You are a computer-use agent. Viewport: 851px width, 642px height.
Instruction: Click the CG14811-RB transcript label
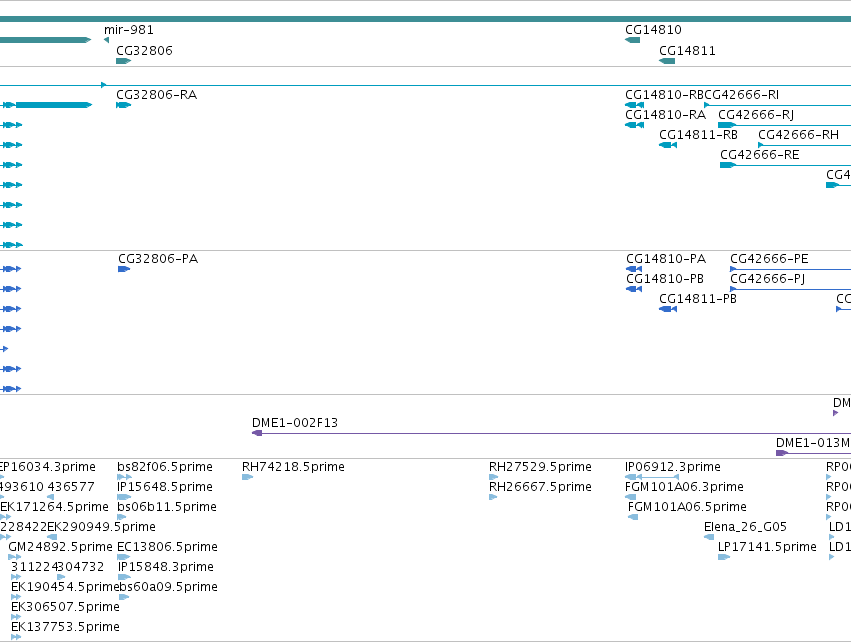[x=698, y=135]
